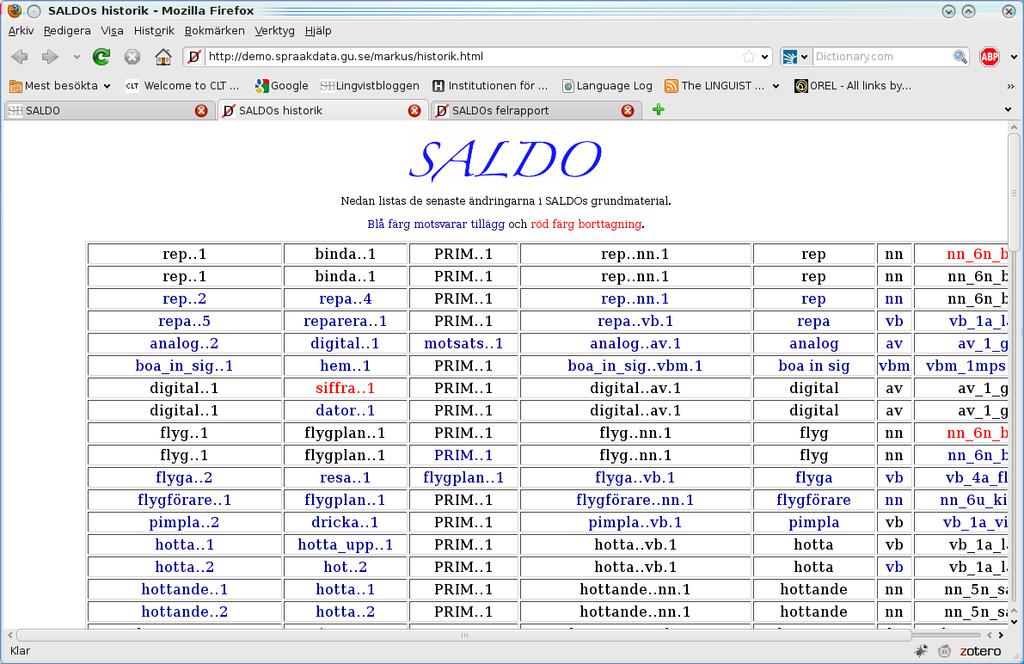Click the 'hotta_upp..1' table cell

click(x=345, y=545)
